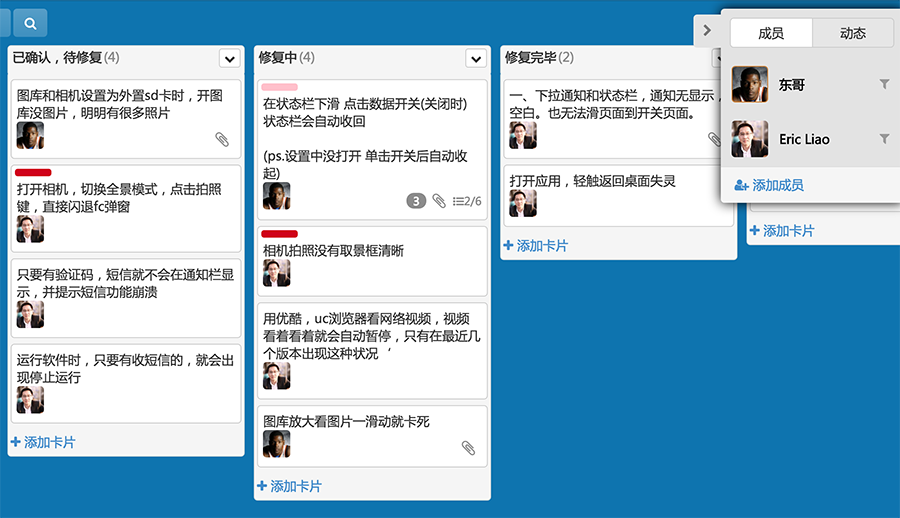Click avatar on 下拉通知和状态栏 card
Screen dimensions: 900x518
[x=523, y=136]
